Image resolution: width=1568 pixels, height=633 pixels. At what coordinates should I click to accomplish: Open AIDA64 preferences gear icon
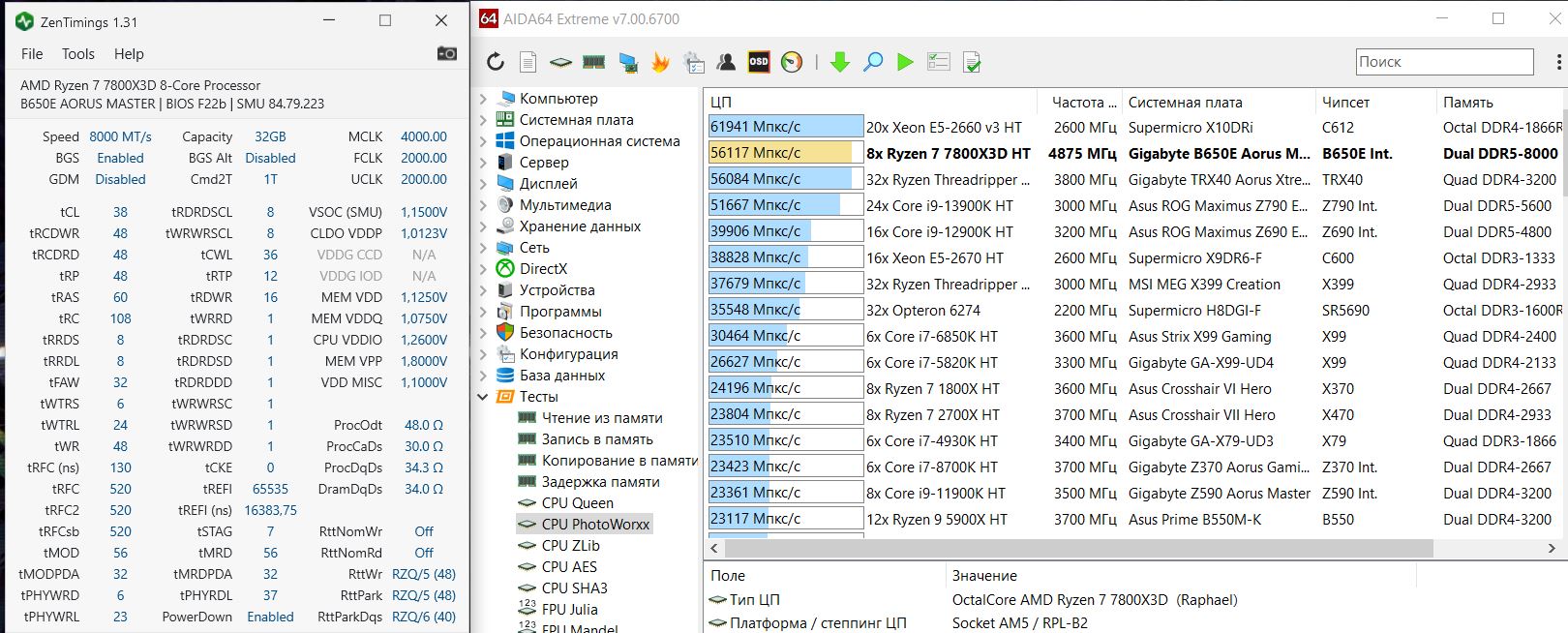[x=694, y=62]
